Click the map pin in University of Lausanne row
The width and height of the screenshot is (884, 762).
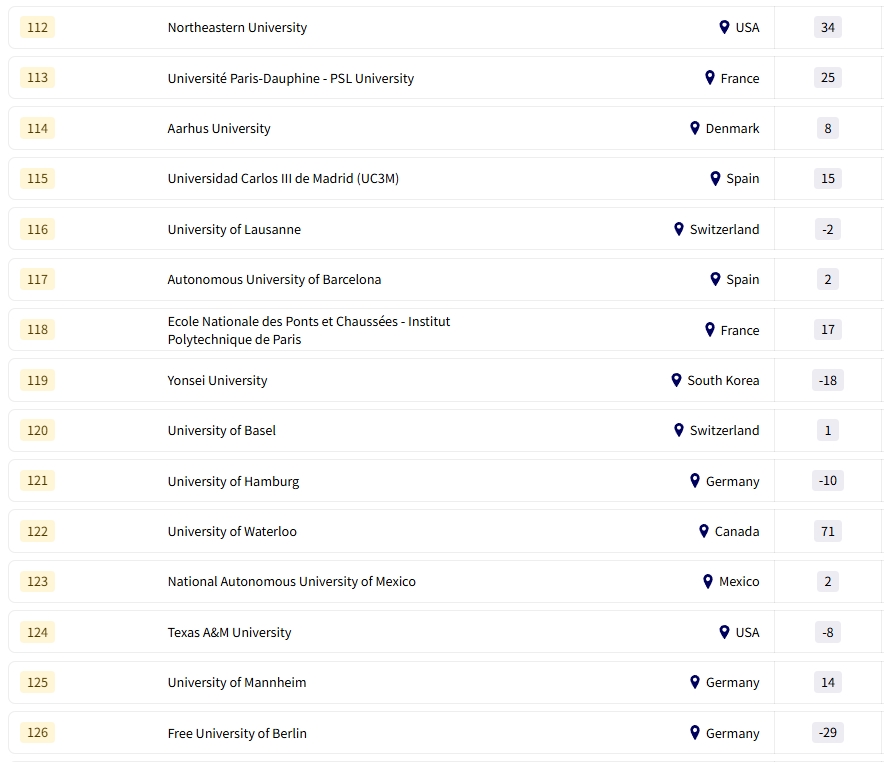point(679,229)
